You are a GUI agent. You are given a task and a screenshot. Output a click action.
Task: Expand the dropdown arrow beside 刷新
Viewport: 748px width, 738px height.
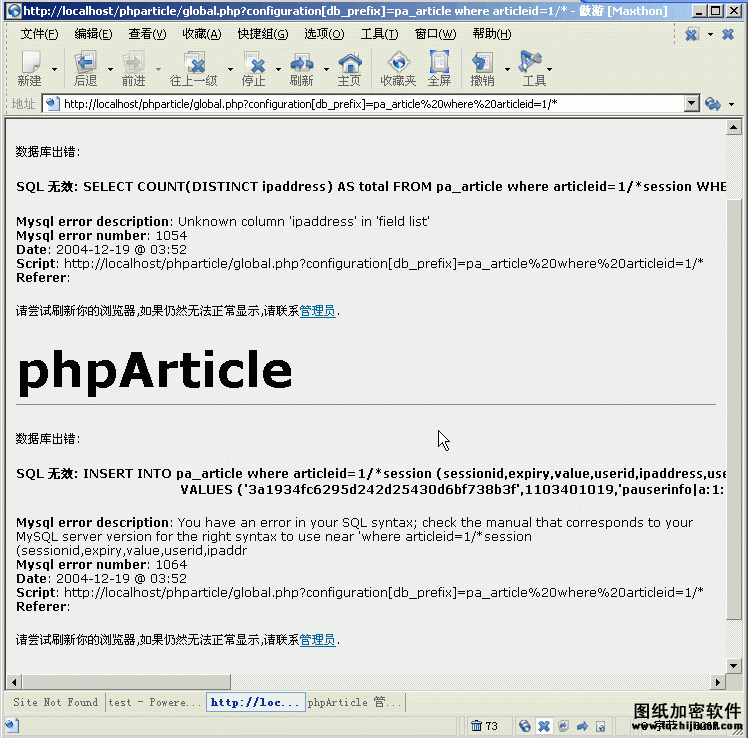(326, 70)
